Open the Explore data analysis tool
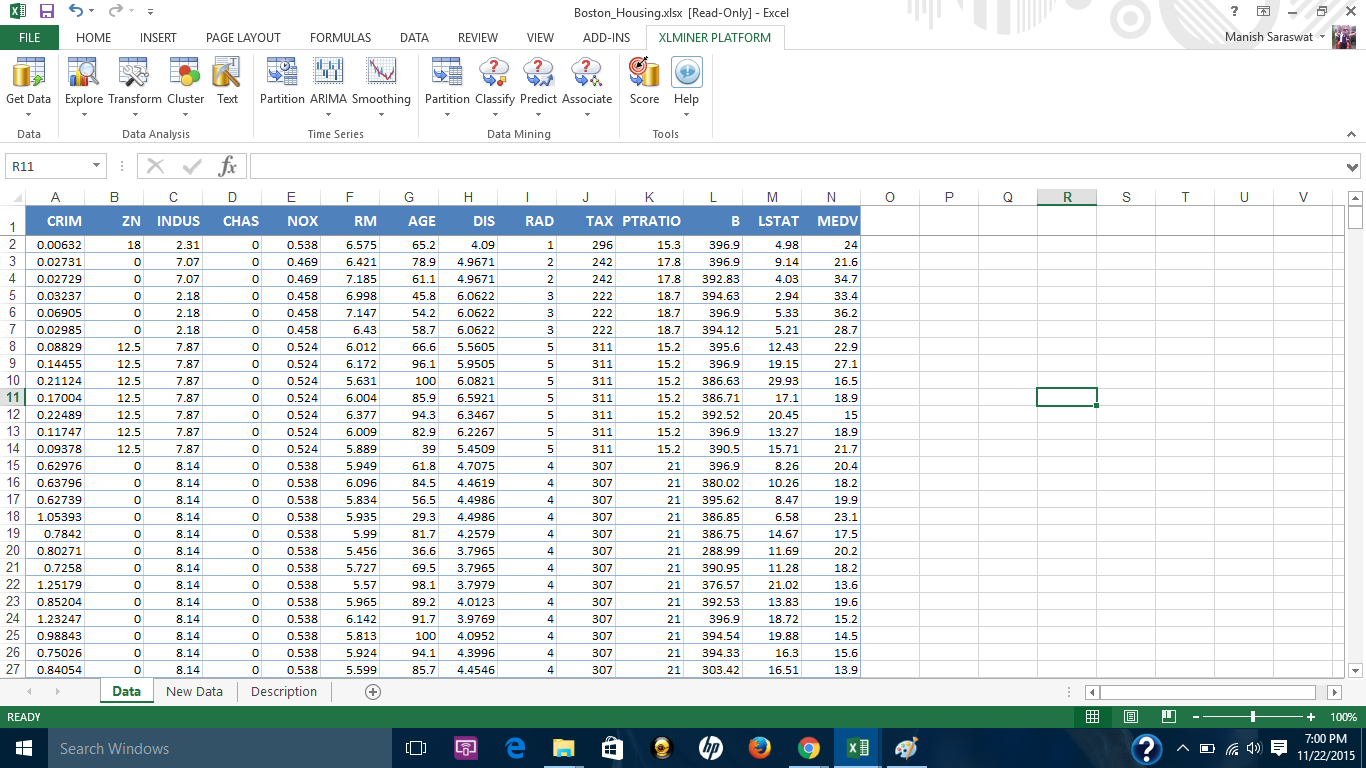The width and height of the screenshot is (1366, 768). point(84,74)
